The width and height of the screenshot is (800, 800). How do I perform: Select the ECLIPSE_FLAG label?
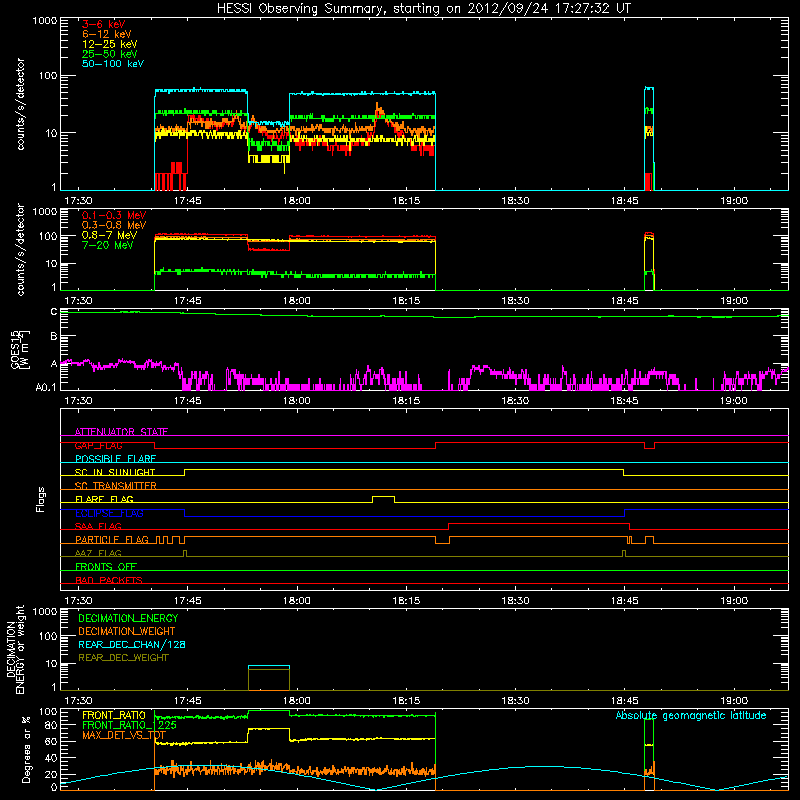109,513
